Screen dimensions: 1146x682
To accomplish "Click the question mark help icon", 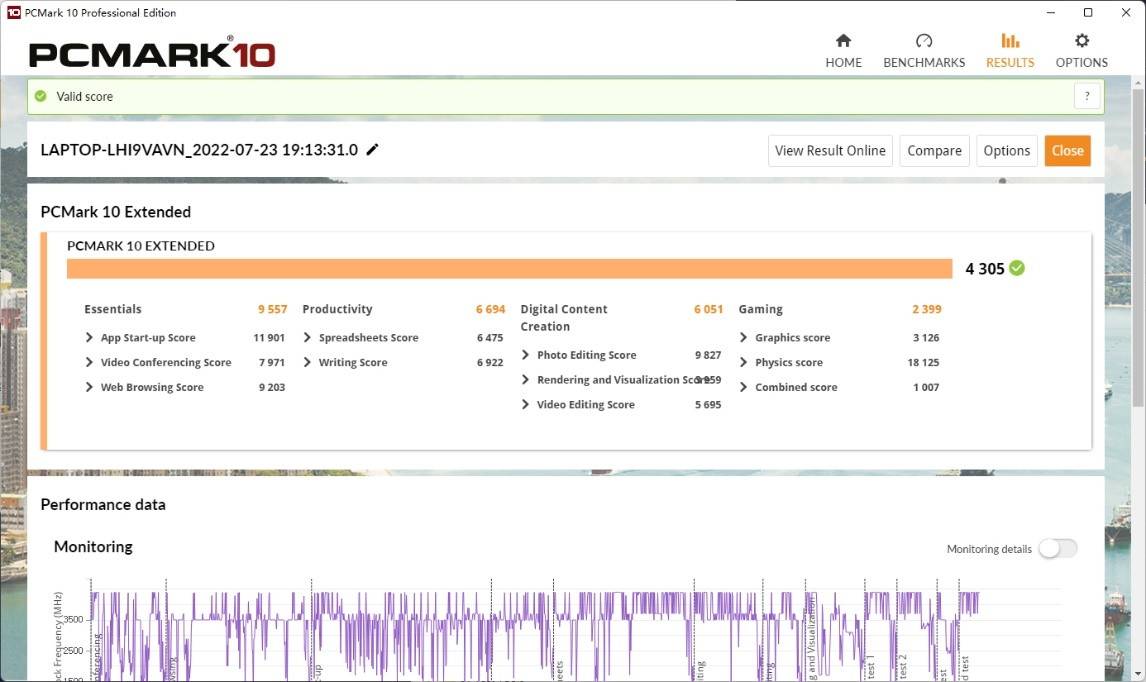I will point(1087,96).
